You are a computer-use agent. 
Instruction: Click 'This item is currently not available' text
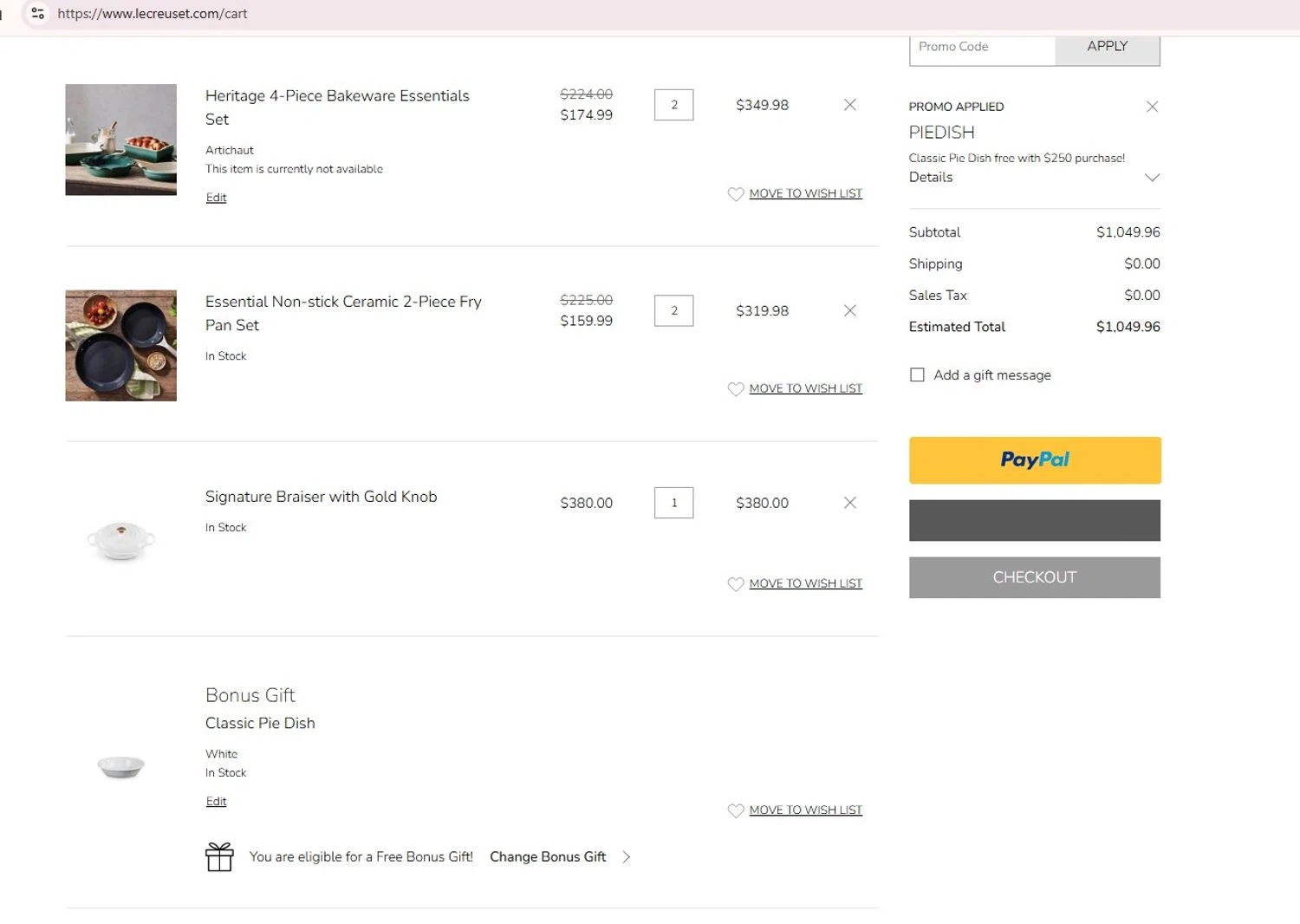294,169
